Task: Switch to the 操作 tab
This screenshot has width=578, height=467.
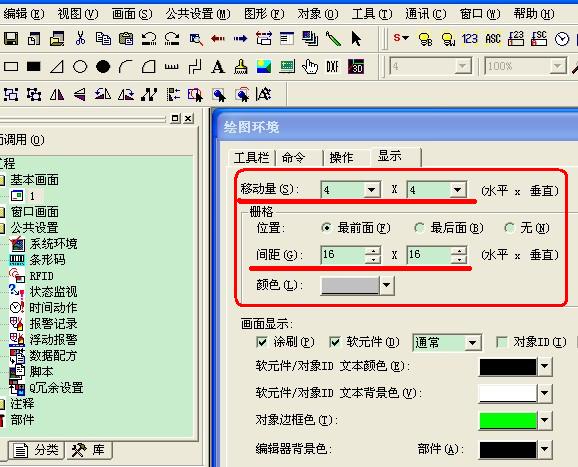Action: pos(341,157)
